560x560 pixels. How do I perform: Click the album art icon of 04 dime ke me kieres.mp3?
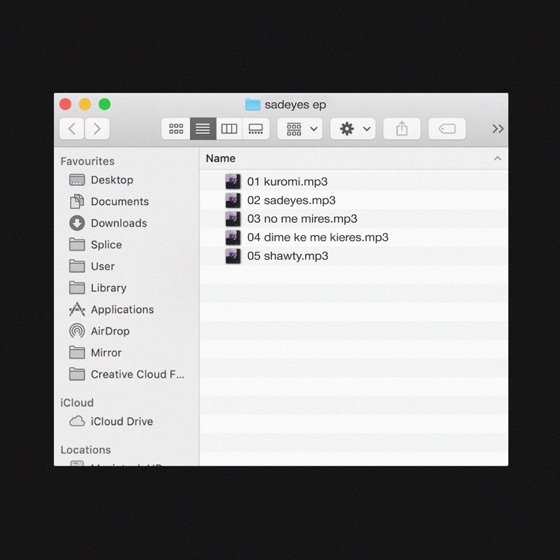[233, 237]
